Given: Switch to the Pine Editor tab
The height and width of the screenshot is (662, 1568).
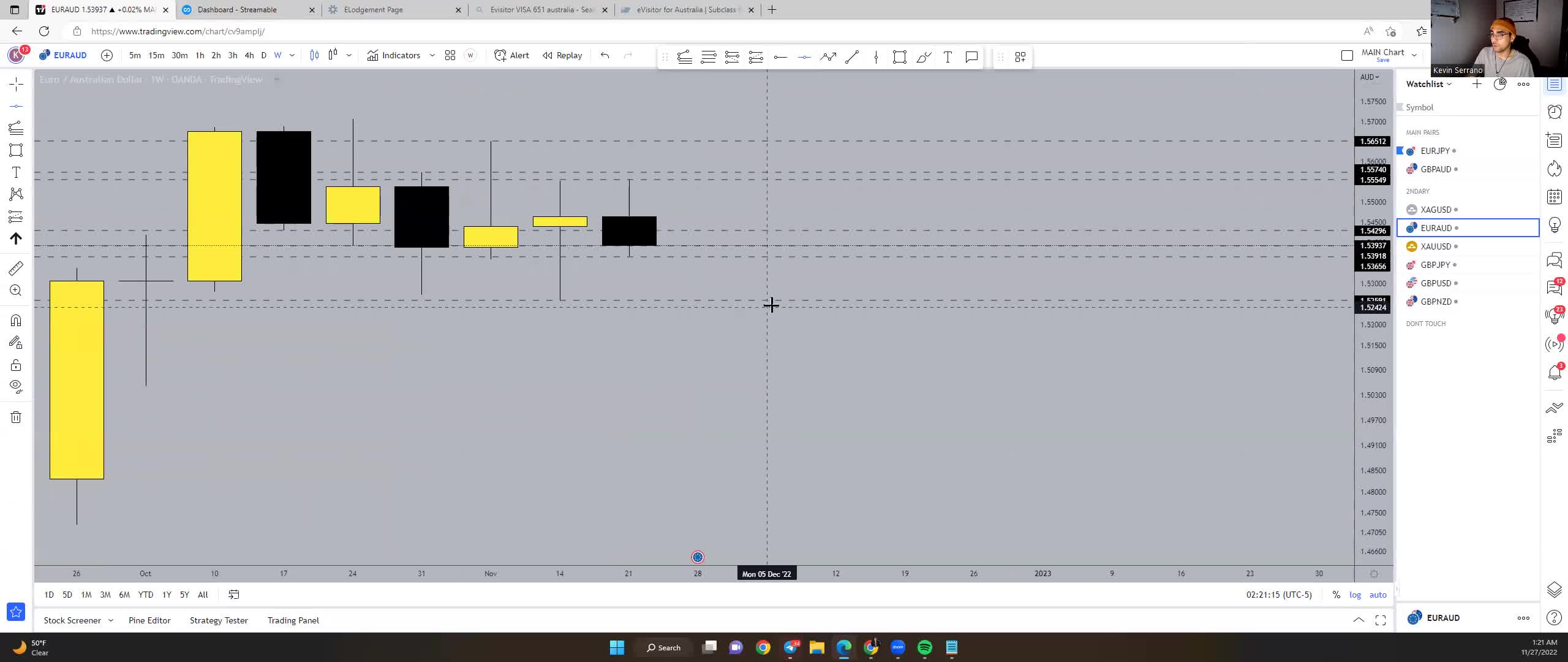Looking at the screenshot, I should coord(149,620).
